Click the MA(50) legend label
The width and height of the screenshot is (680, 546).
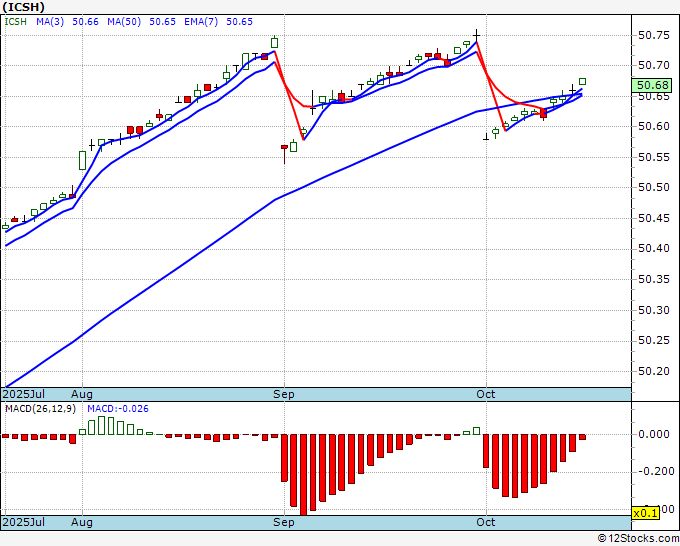(x=124, y=22)
